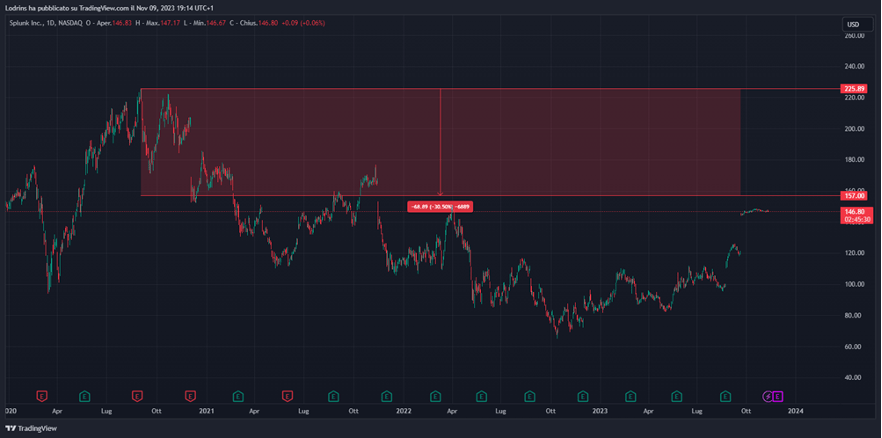Click the current price label 146.80
This screenshot has width=882, height=438.
[853, 212]
